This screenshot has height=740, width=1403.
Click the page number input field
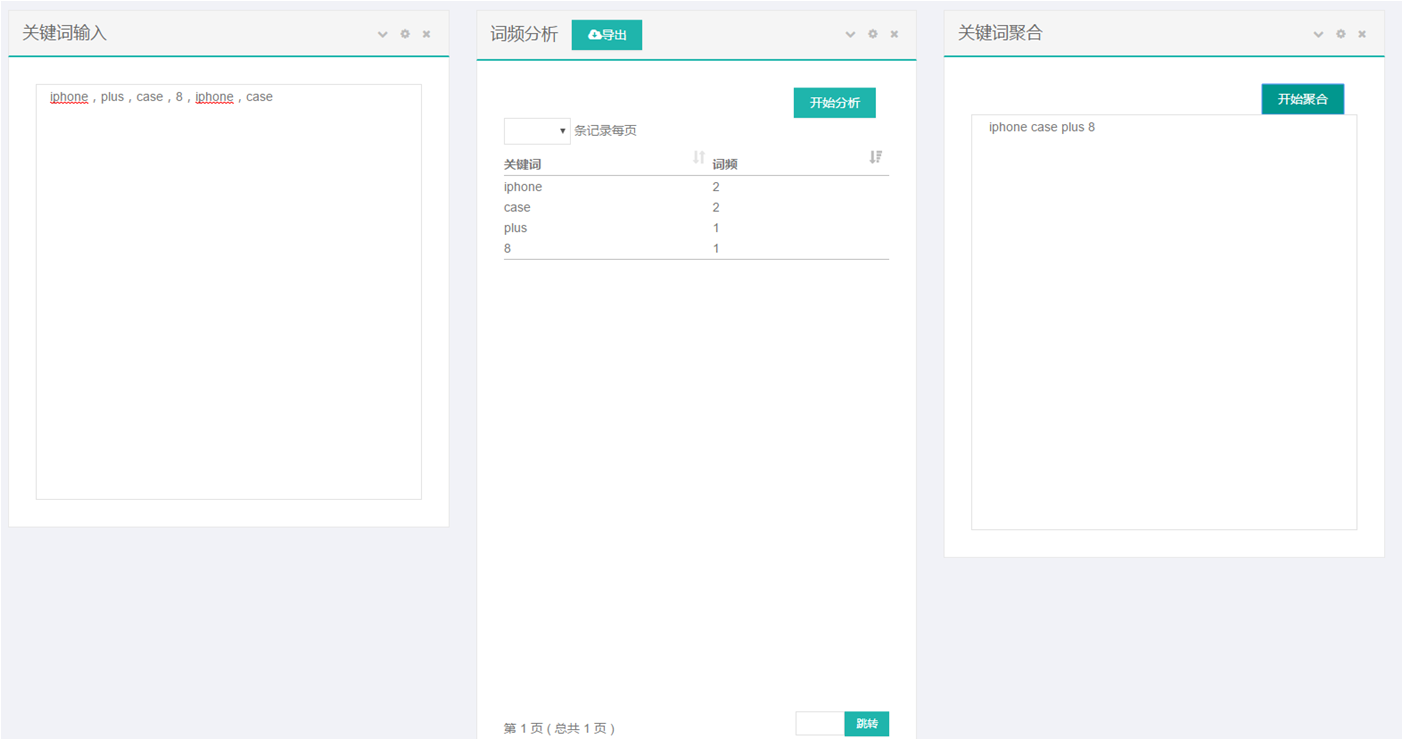[820, 724]
